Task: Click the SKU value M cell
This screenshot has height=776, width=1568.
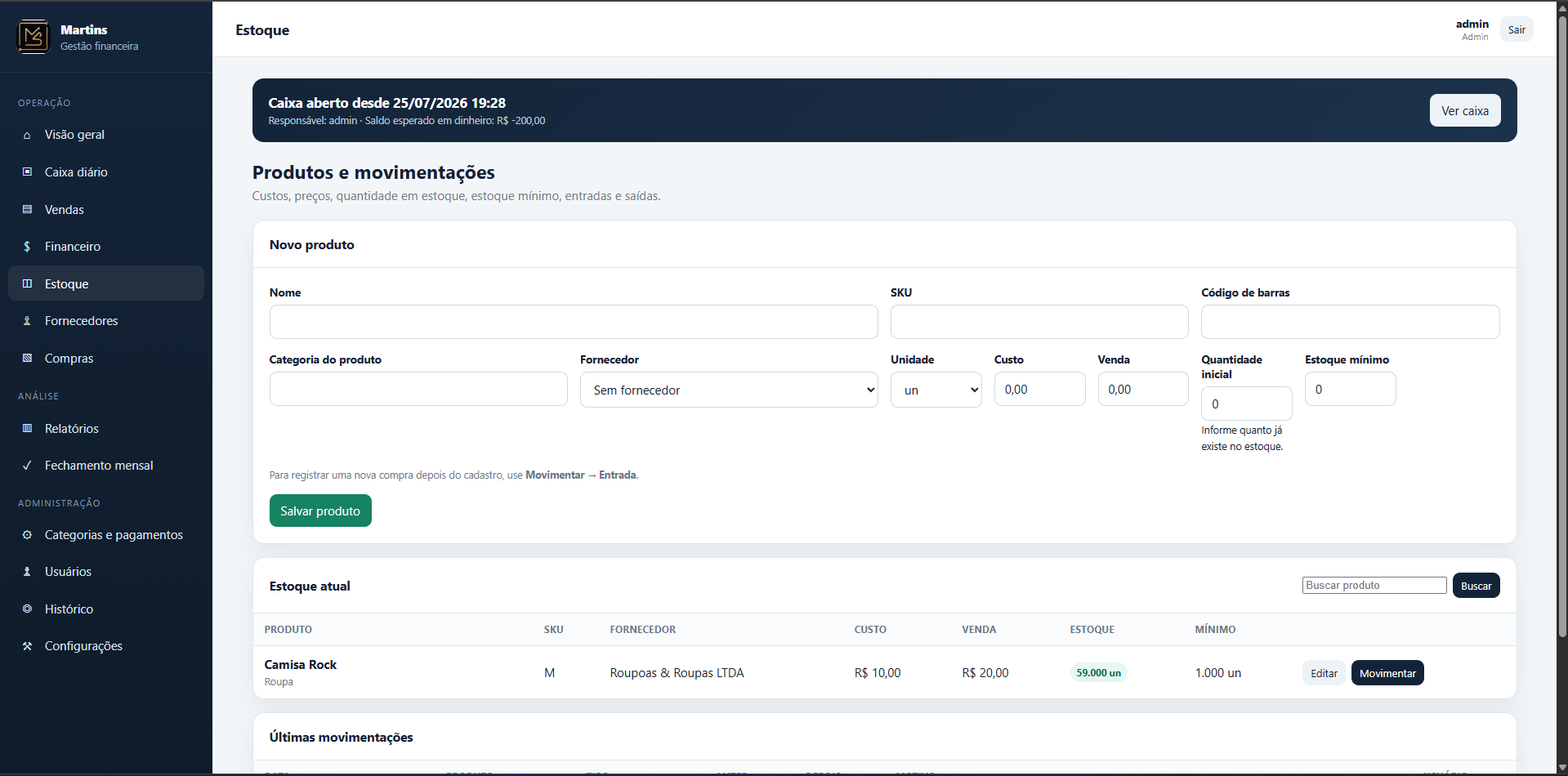Action: (550, 673)
